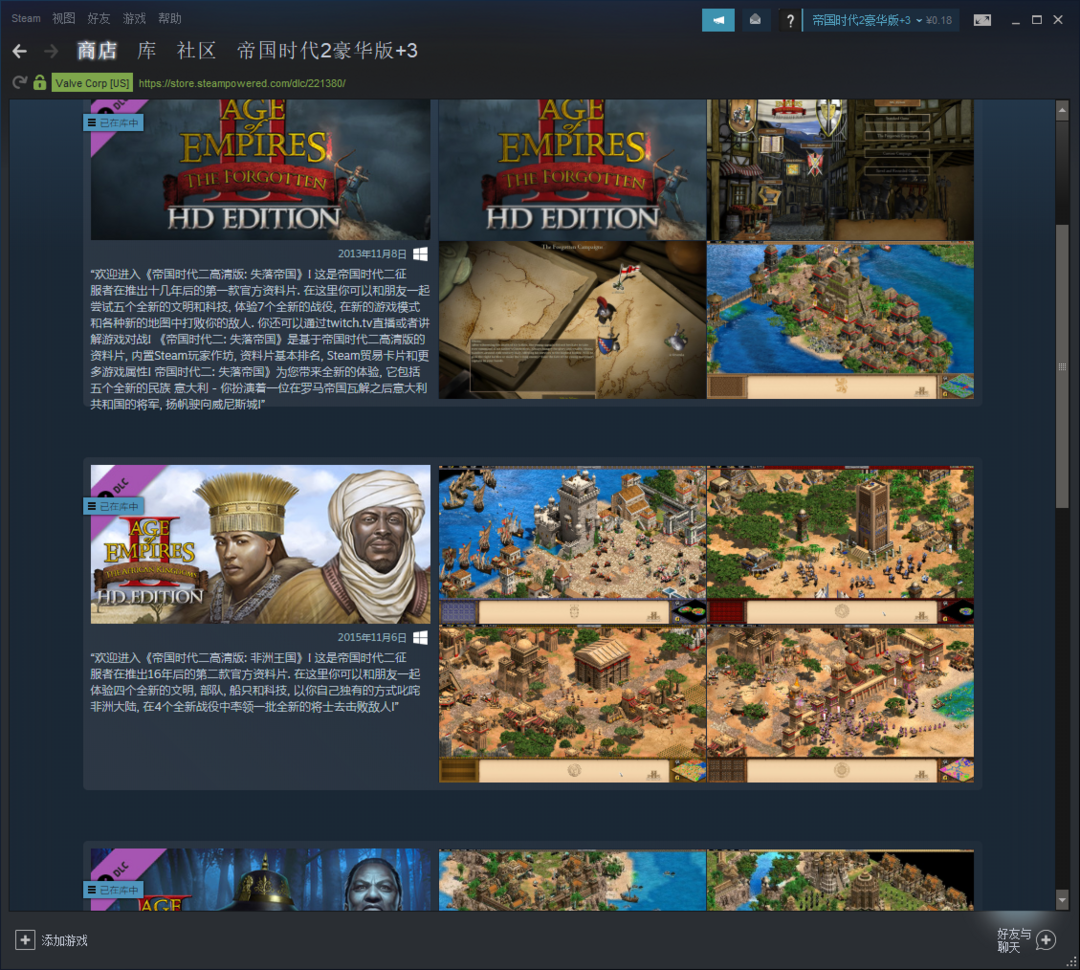
Task: Click the forward navigation arrow
Action: click(x=51, y=51)
